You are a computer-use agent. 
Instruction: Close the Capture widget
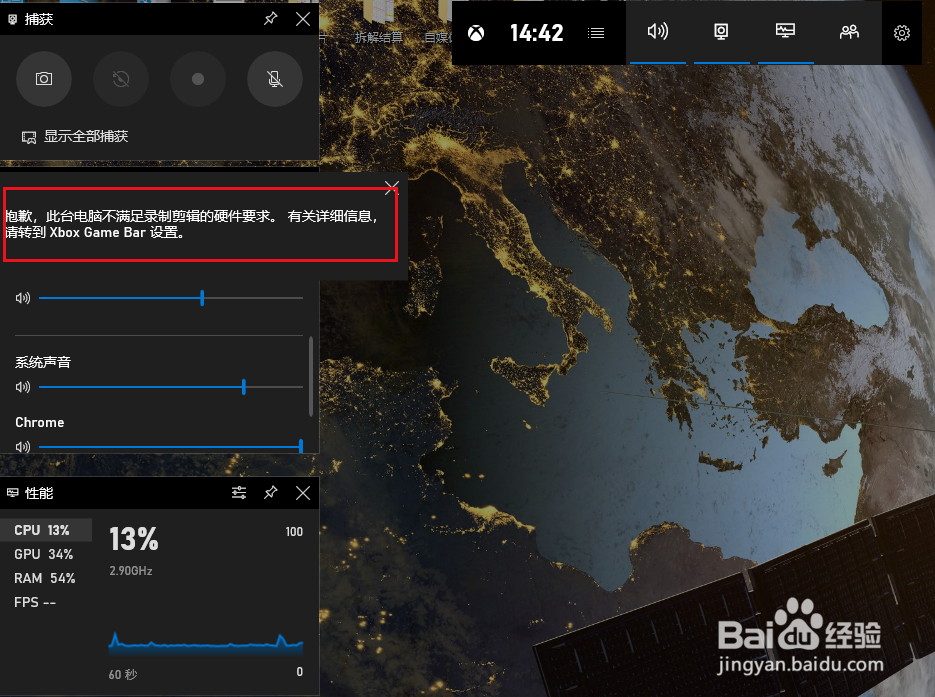coord(303,19)
